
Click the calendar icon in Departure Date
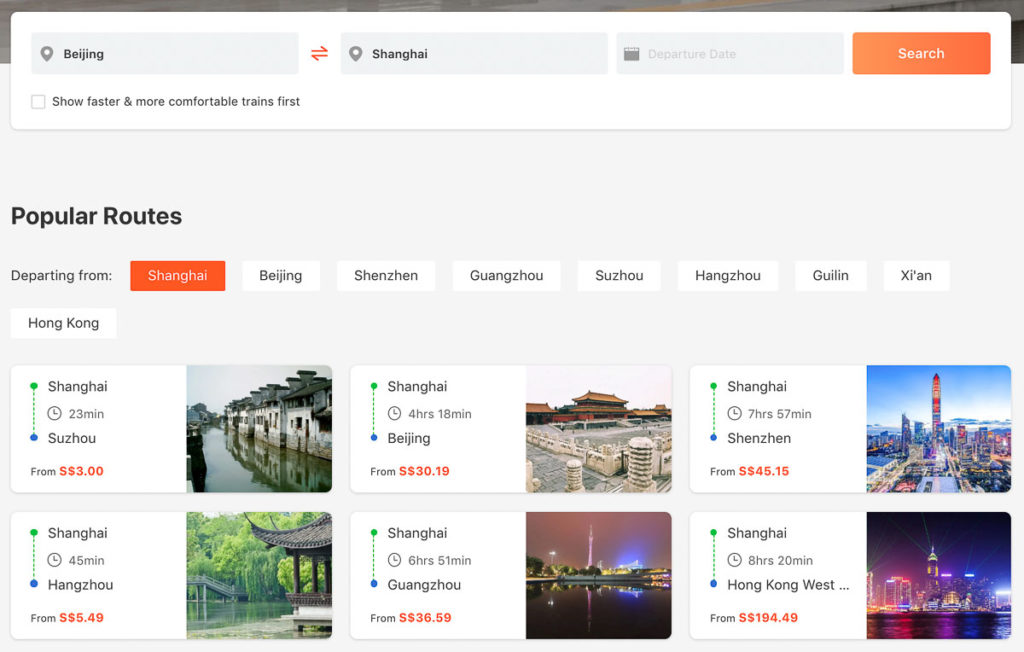[x=632, y=54]
